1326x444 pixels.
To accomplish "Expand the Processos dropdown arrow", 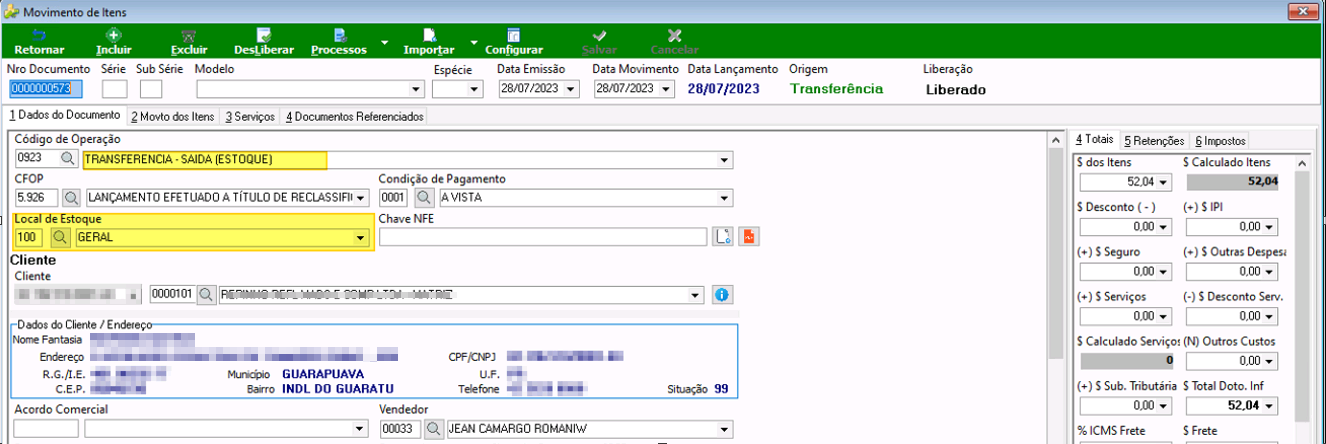I will click(x=385, y=43).
